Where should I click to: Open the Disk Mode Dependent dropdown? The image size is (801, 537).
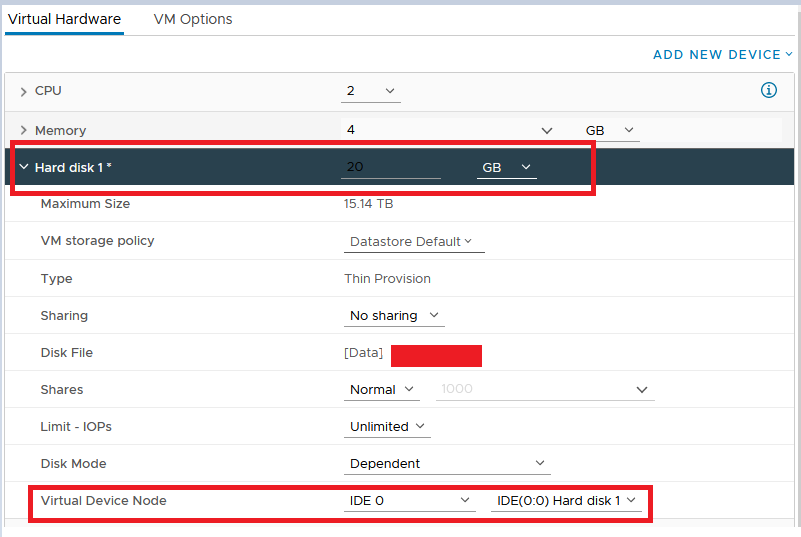coord(447,464)
